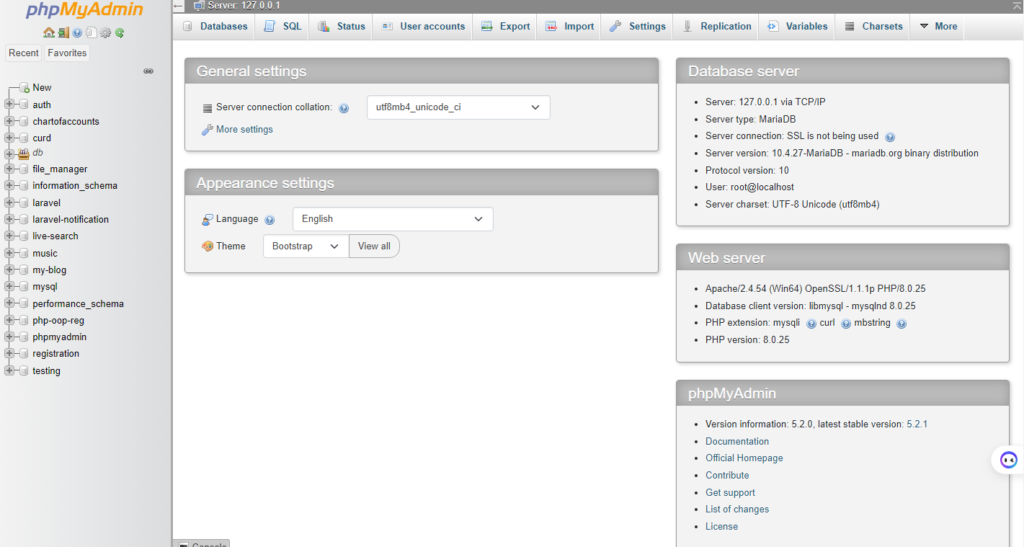
Task: Click help icon after SSL is not being used
Action: click(889, 137)
